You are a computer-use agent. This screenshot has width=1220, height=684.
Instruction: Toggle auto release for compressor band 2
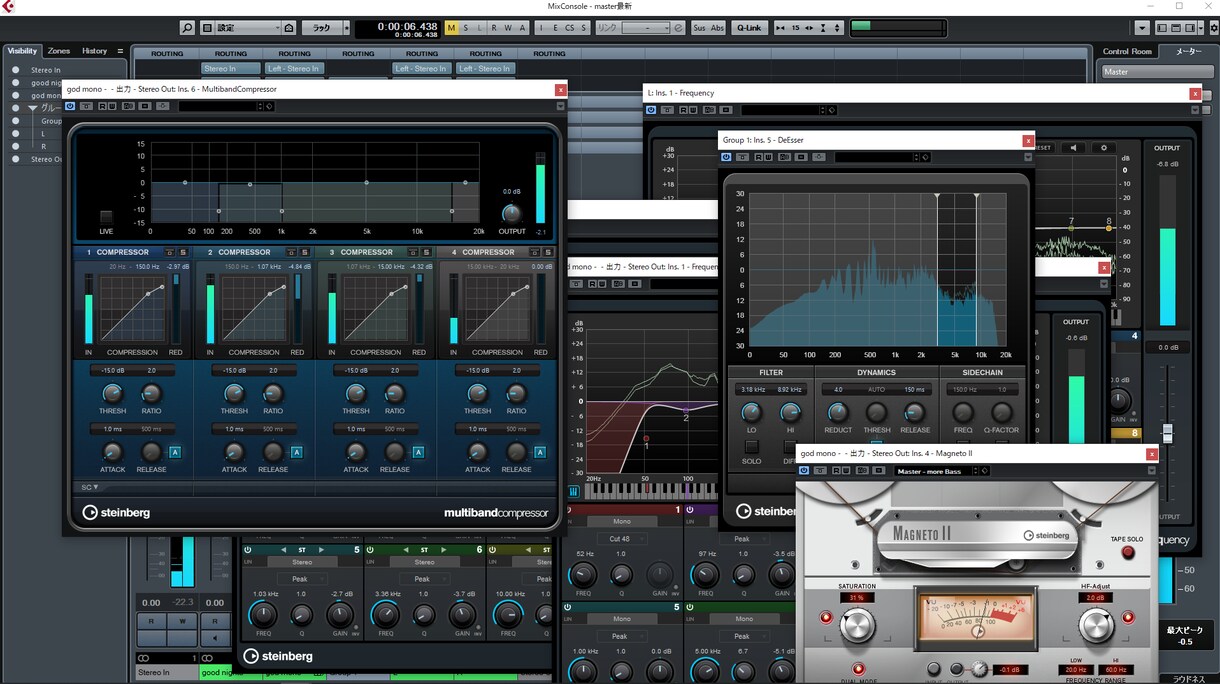pyautogui.click(x=296, y=452)
